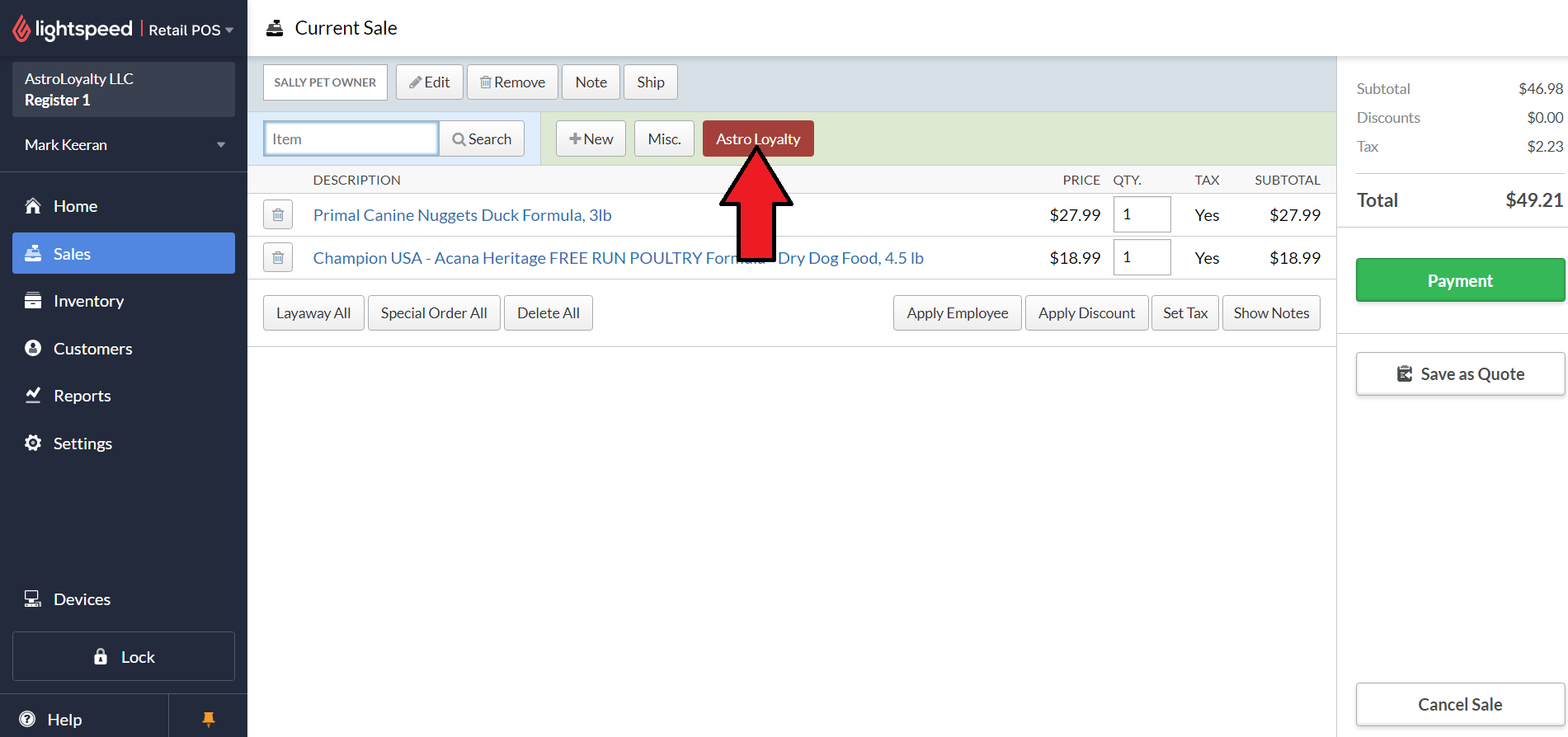The height and width of the screenshot is (737, 1568).
Task: Click the Lightspeed flame logo
Action: pyautogui.click(x=21, y=29)
